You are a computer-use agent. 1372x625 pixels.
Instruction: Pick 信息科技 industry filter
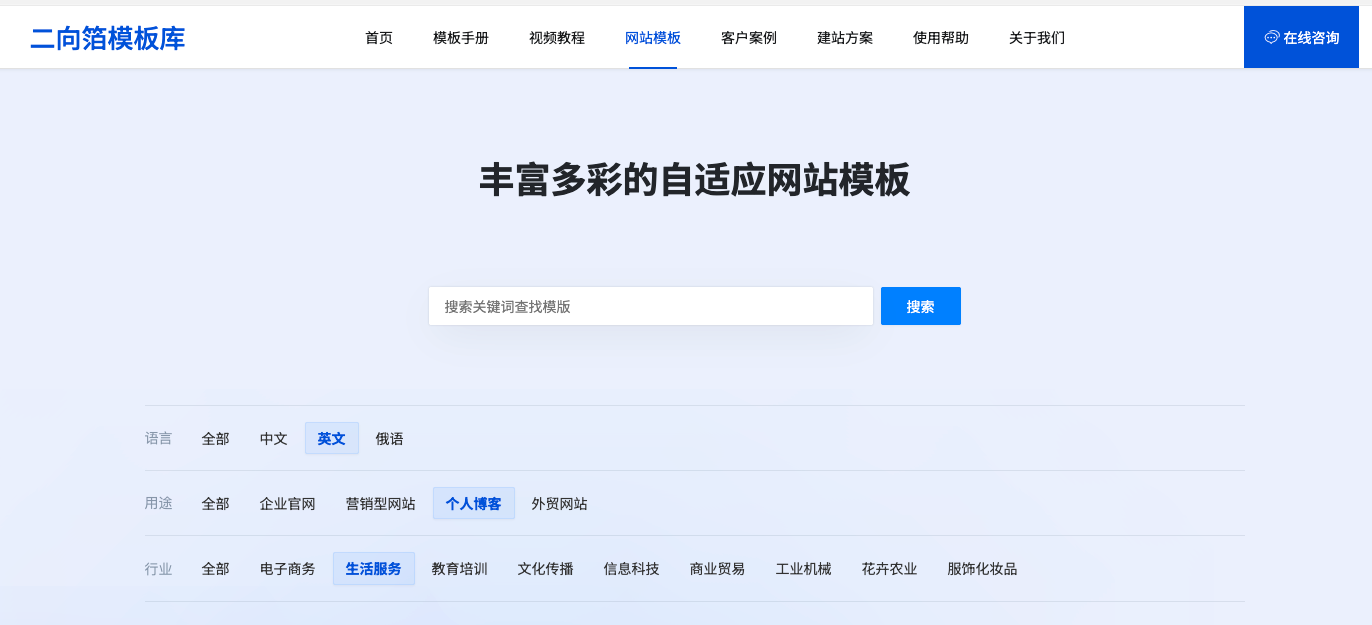click(x=632, y=569)
